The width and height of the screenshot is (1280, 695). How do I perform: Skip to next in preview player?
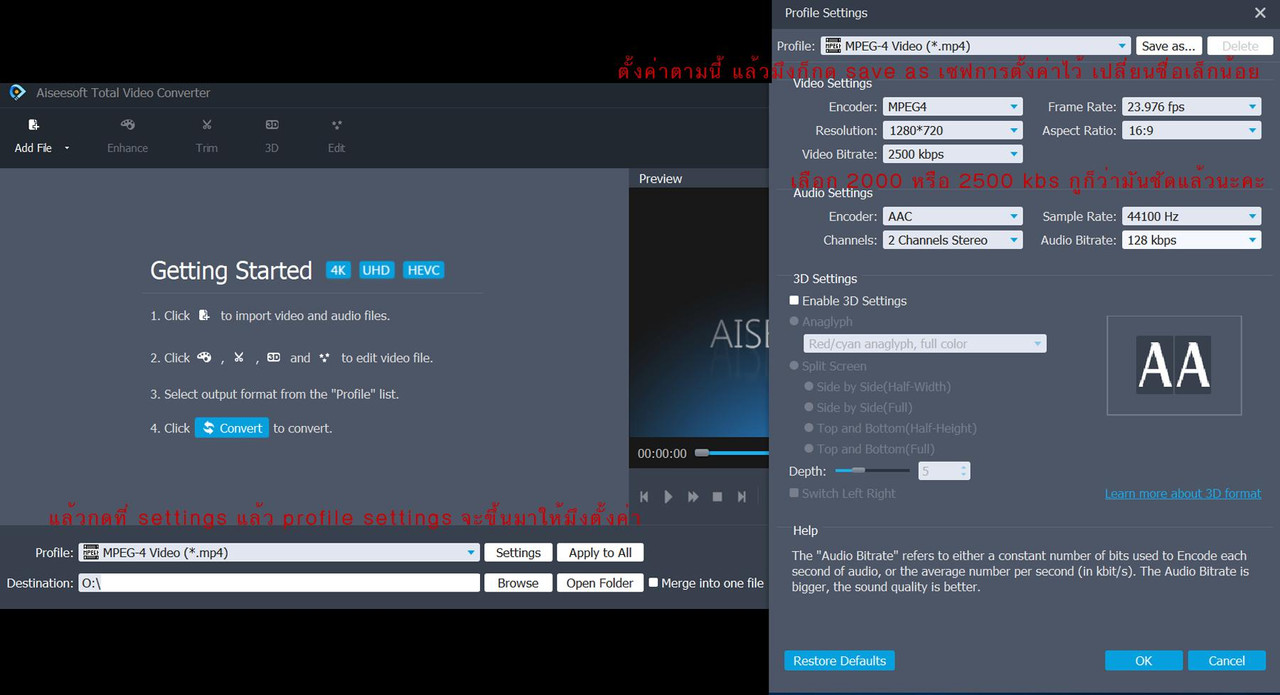pyautogui.click(x=741, y=497)
